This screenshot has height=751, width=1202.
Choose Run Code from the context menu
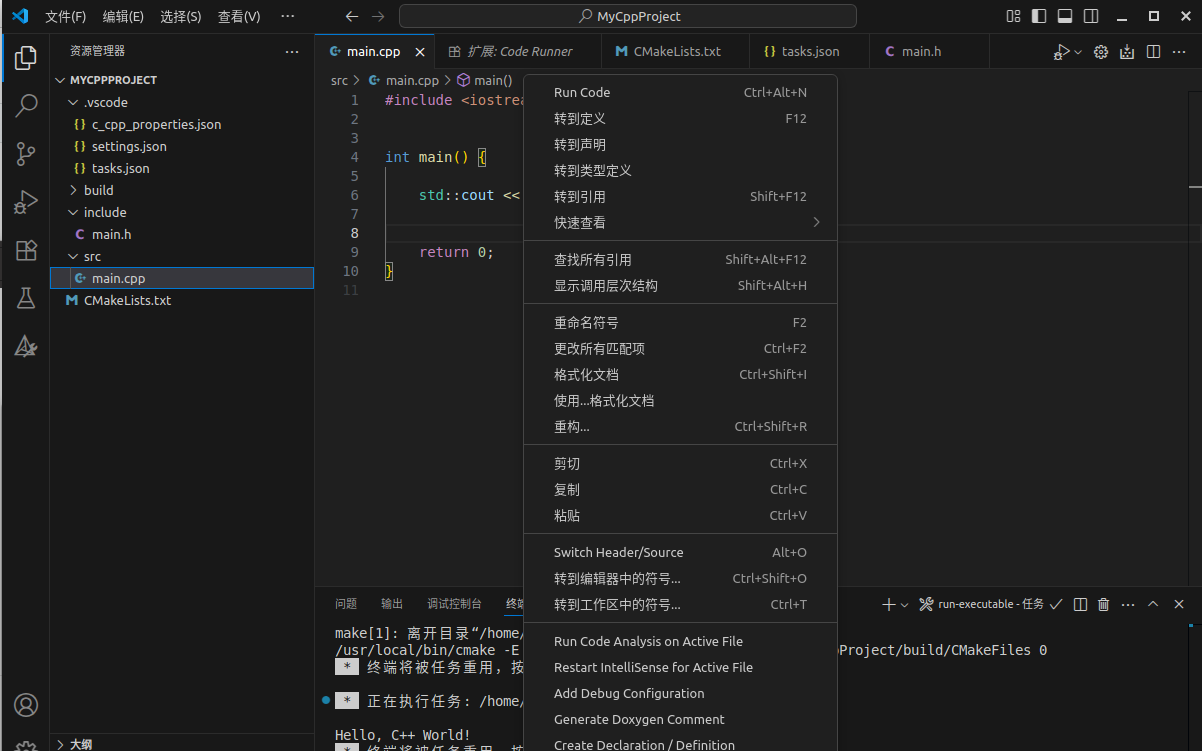582,92
